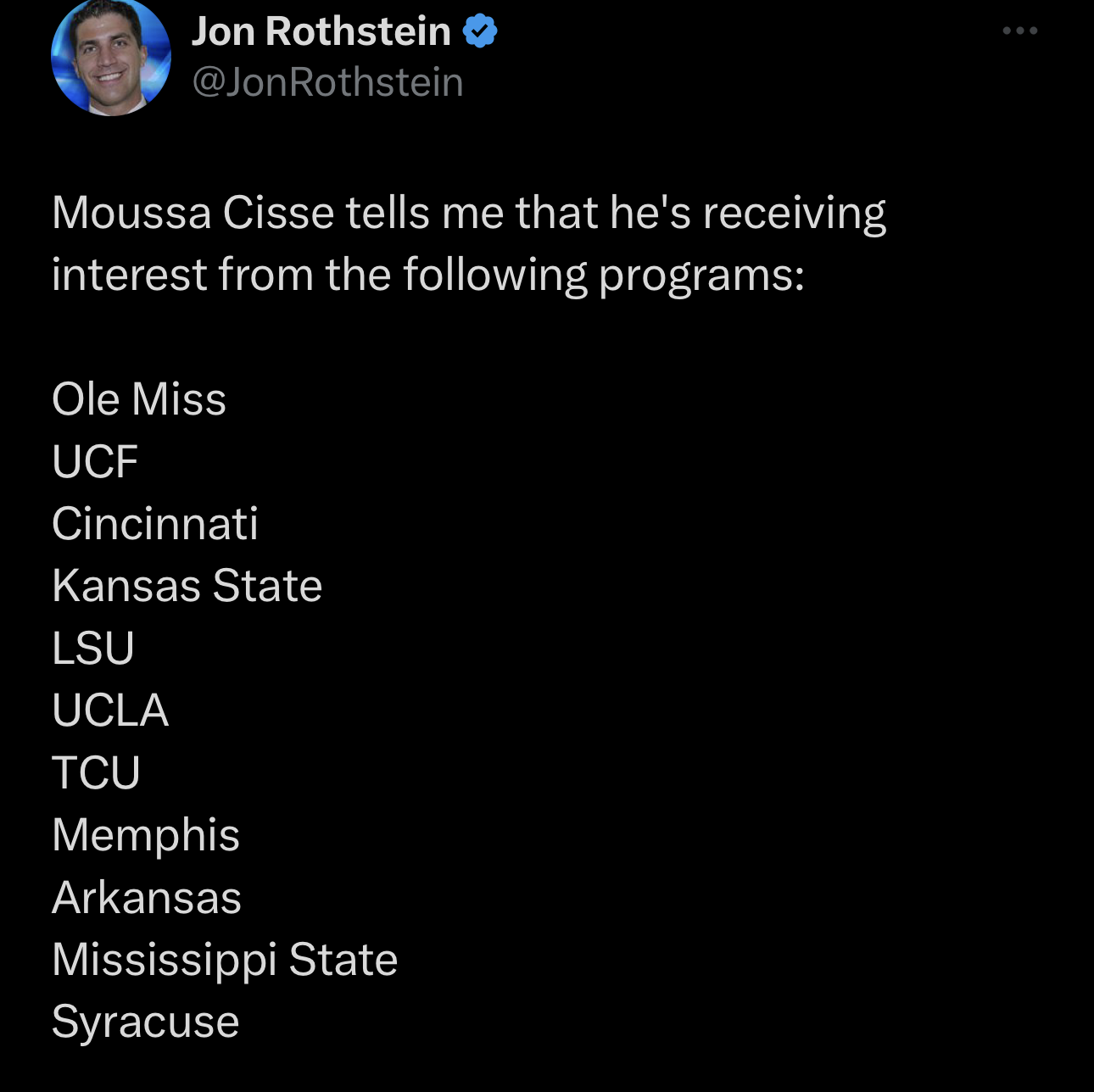Select the UCF line of text
The height and width of the screenshot is (1092, 1094).
(x=95, y=462)
